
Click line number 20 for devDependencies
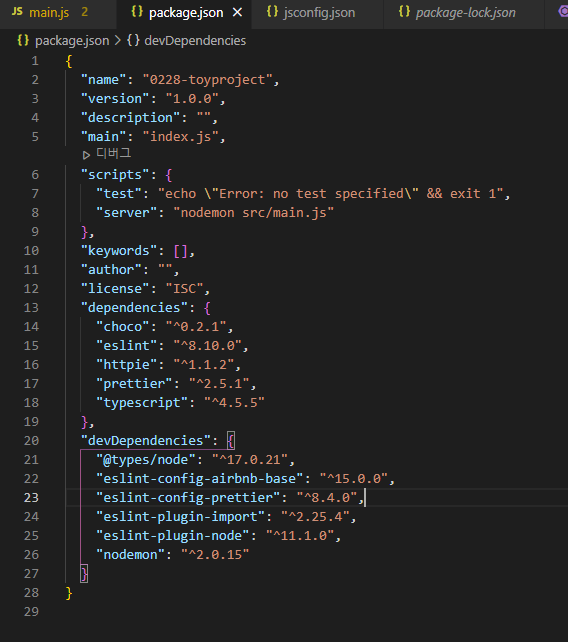pos(31,441)
